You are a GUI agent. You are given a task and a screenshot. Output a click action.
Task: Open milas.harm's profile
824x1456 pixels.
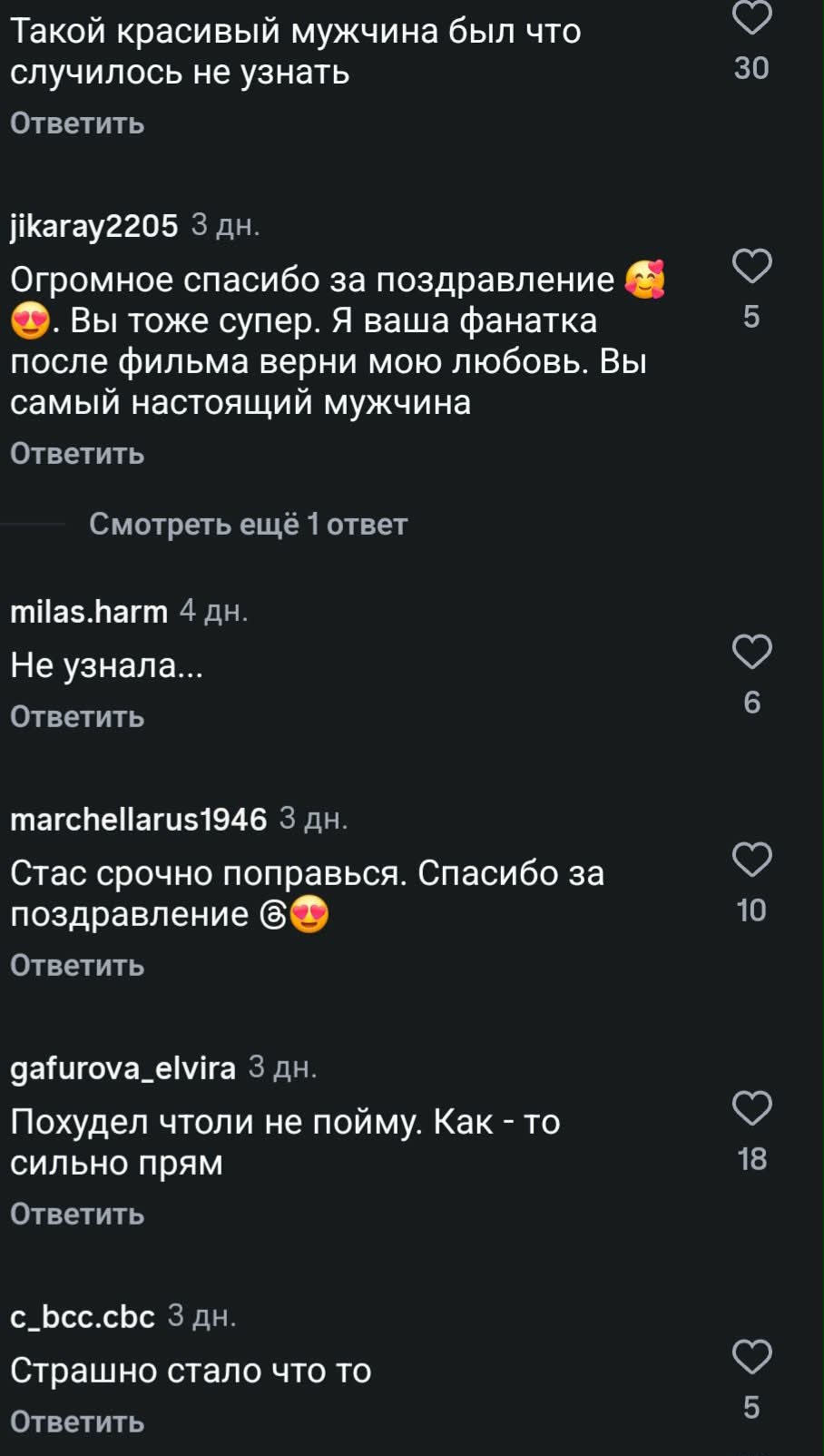click(89, 611)
